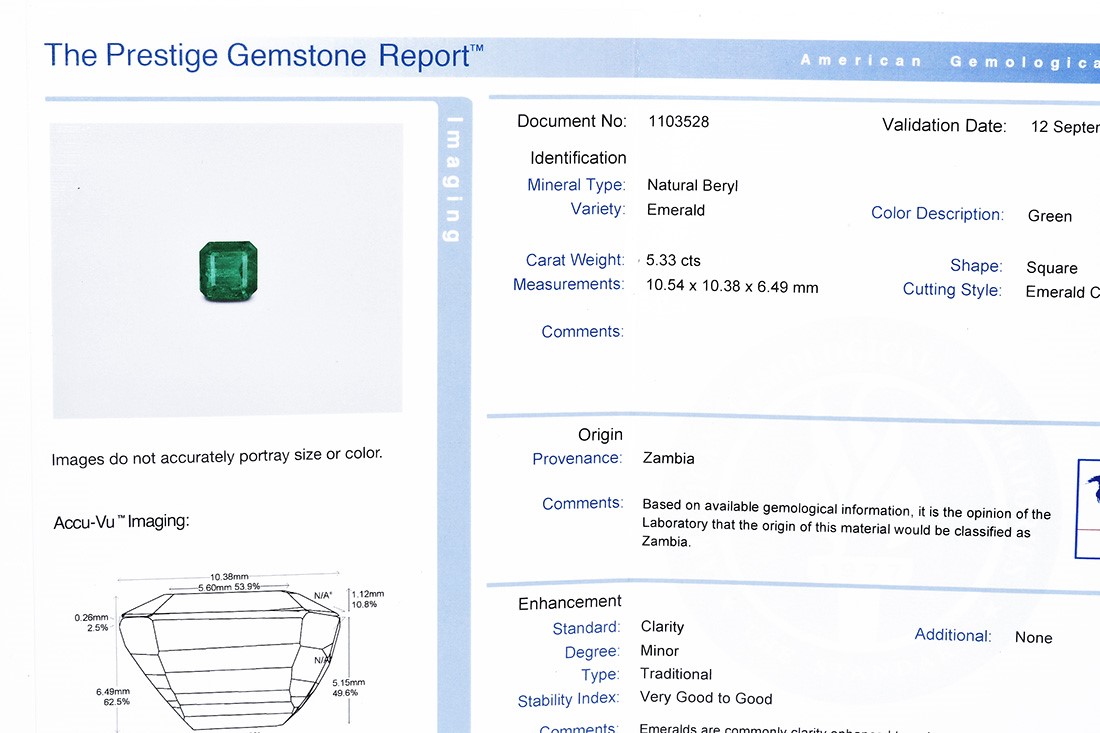Click the 'Additional:' label
This screenshot has height=733, width=1100.
click(953, 636)
